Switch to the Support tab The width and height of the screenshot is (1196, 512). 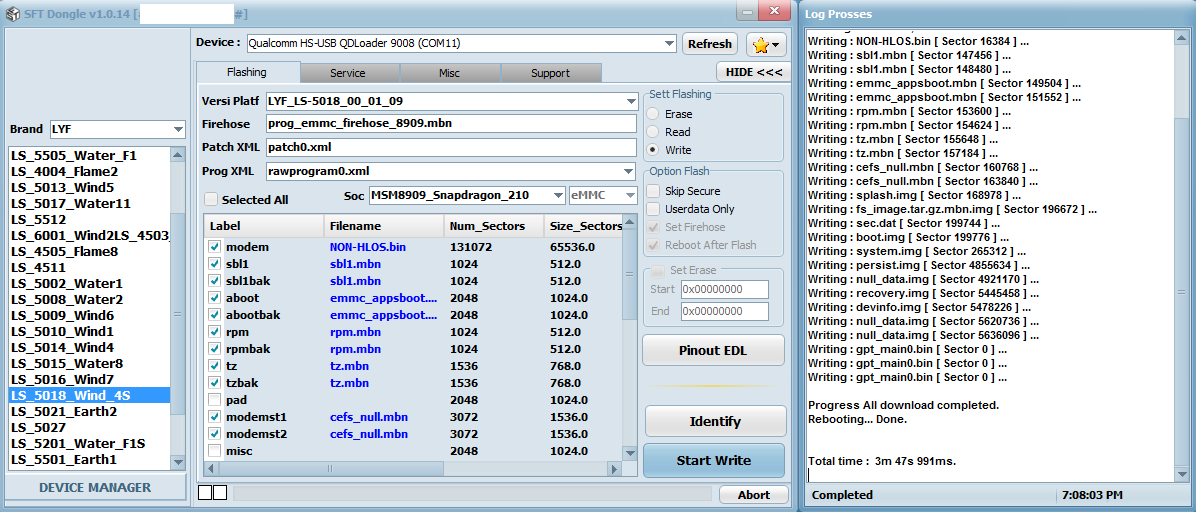(551, 73)
